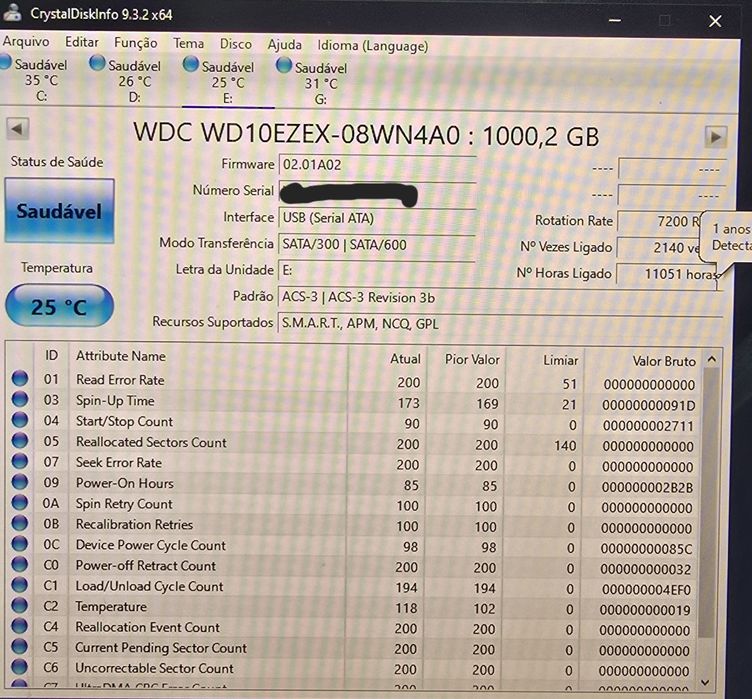
Task: Select the Spin-Up Time attribute name
Action: 115,401
